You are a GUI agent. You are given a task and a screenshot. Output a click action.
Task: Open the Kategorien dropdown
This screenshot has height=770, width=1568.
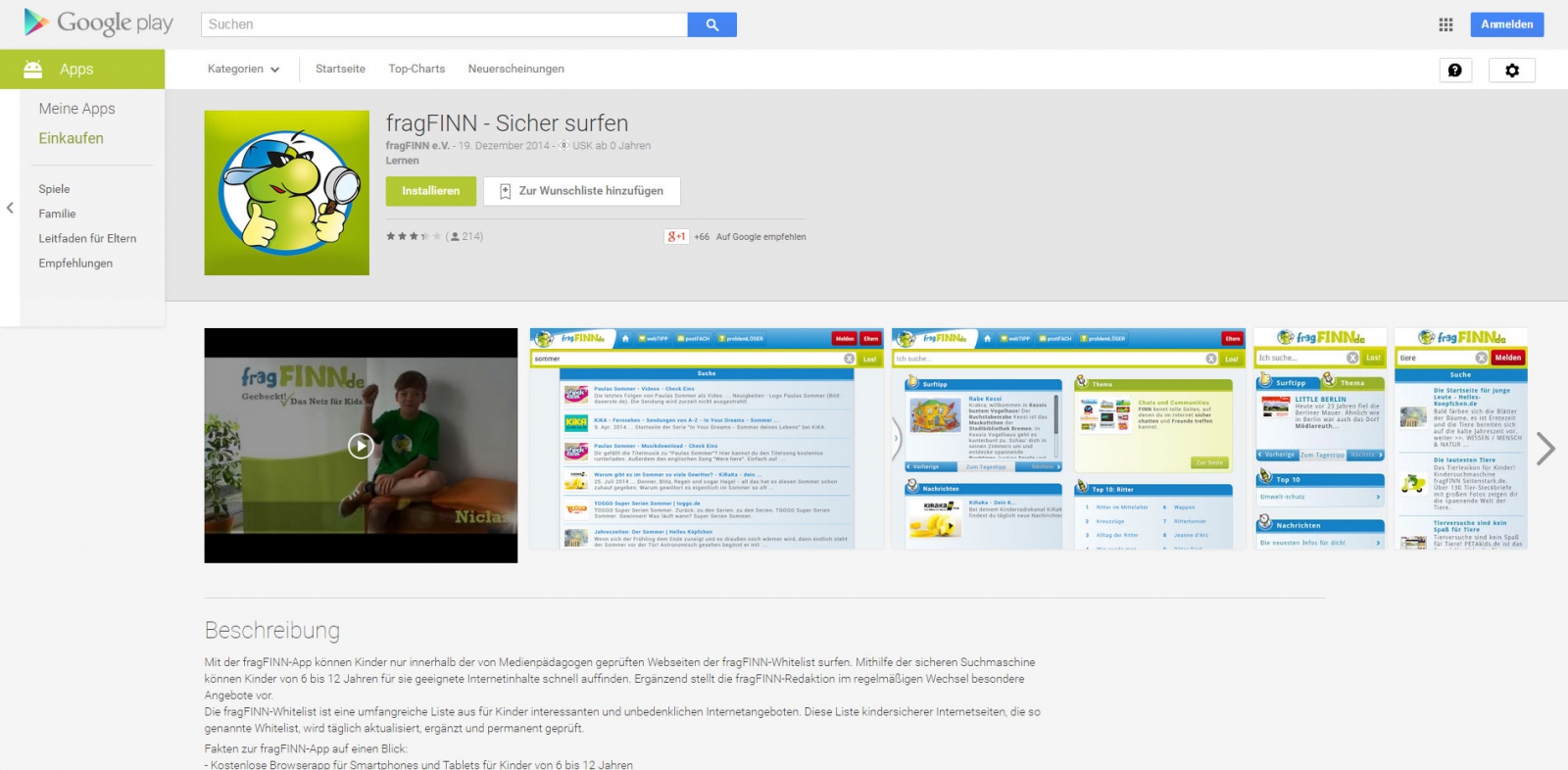click(244, 69)
